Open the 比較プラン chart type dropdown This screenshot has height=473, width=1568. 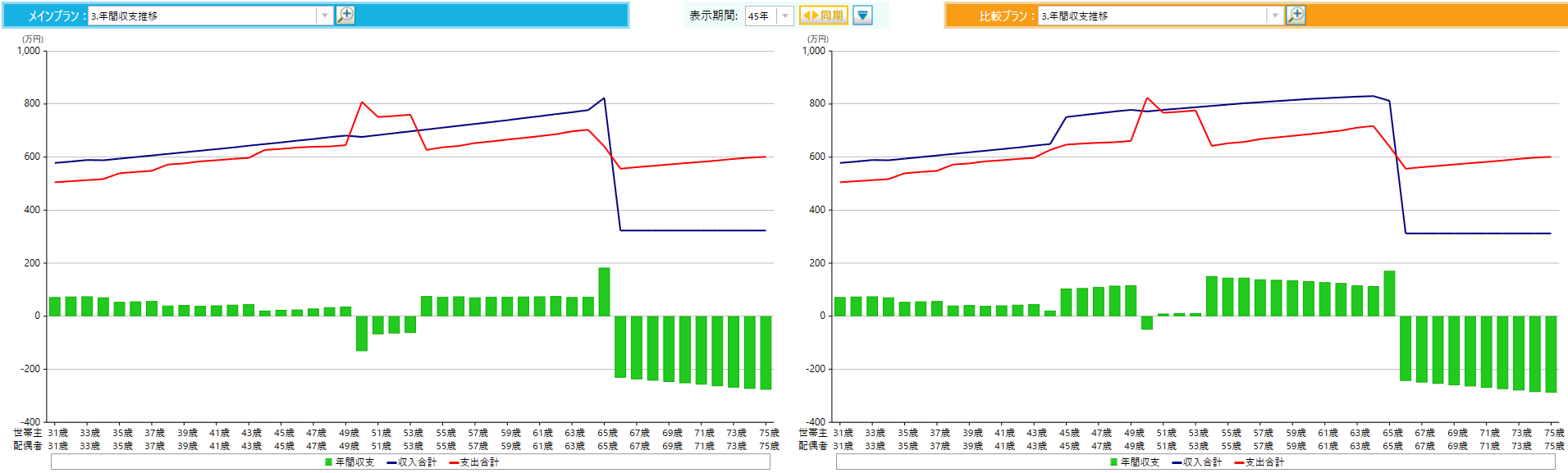pyautogui.click(x=1275, y=16)
